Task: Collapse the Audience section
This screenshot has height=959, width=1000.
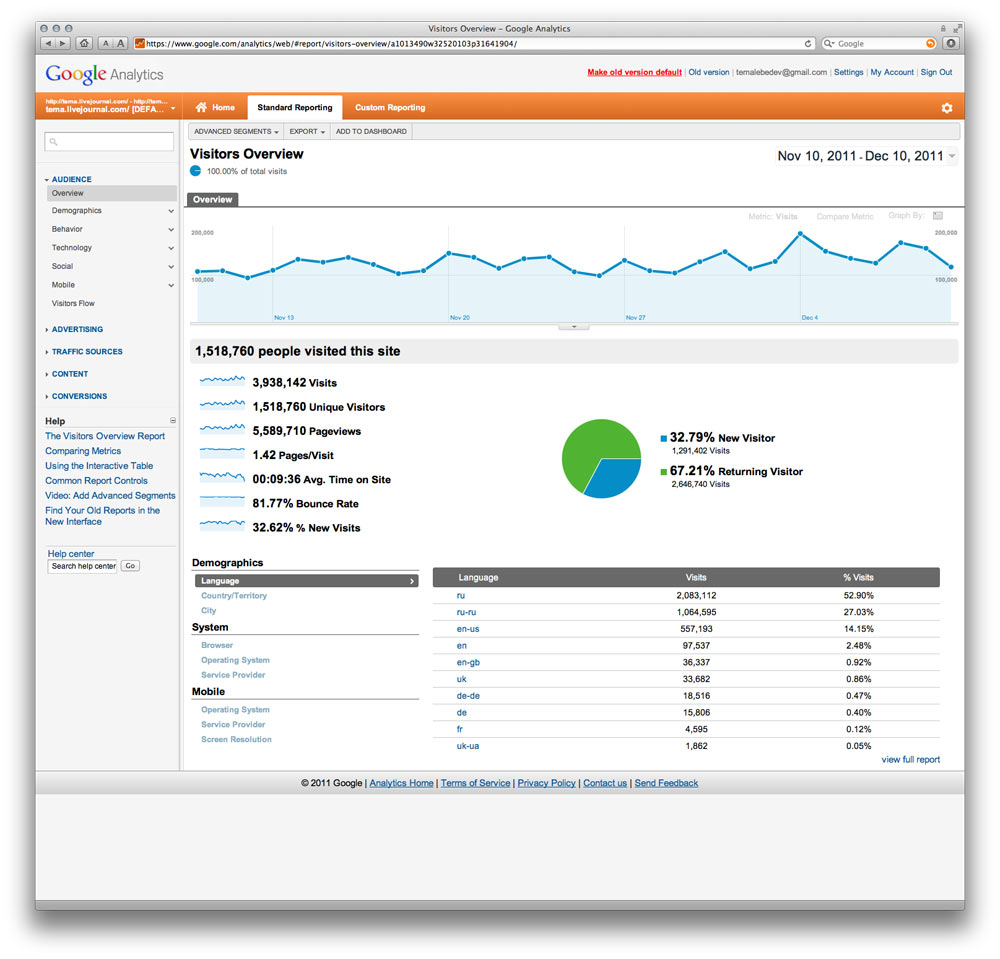Action: tap(68, 179)
